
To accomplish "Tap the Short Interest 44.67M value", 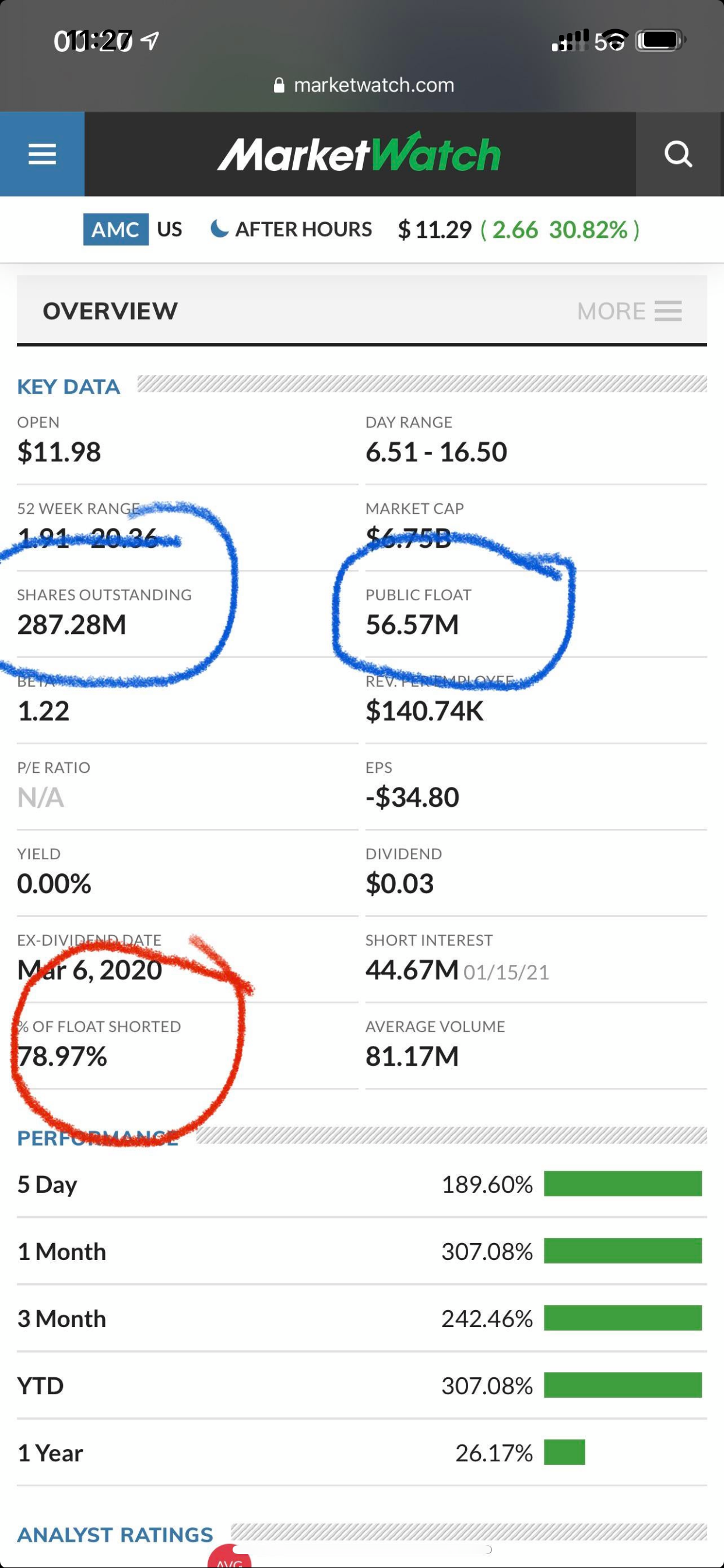I will click(x=412, y=970).
